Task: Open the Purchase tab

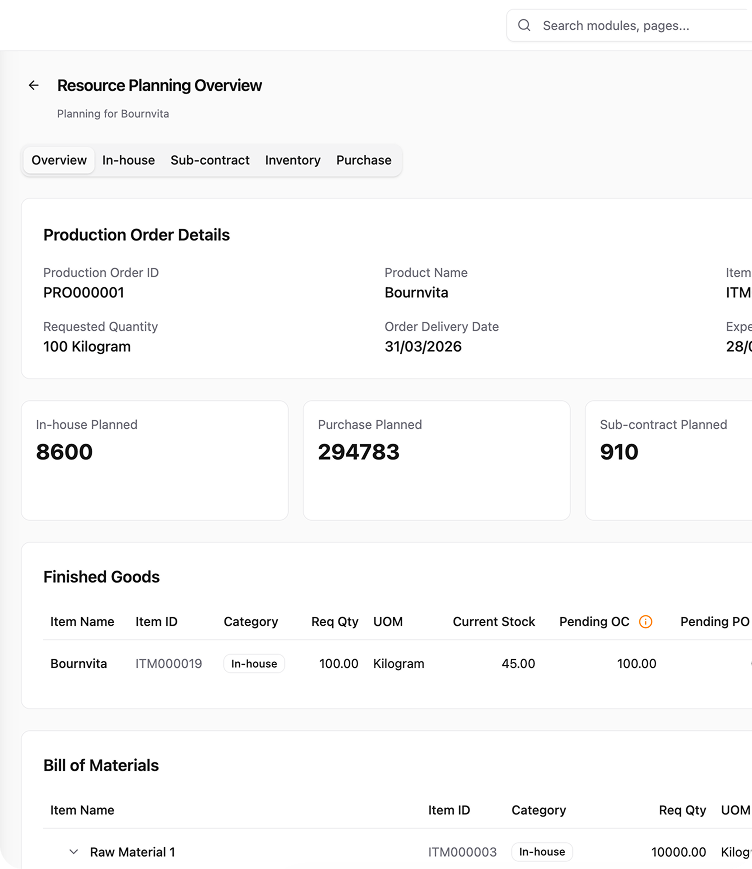Action: 364,160
